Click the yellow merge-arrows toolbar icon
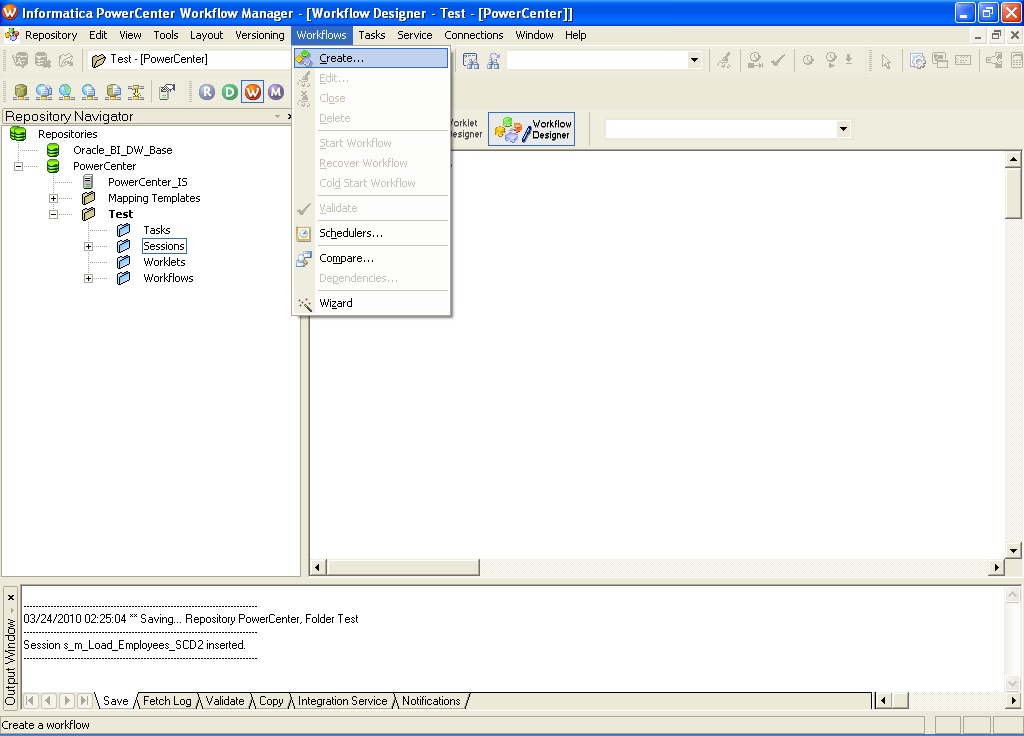Image resolution: width=1024 pixels, height=736 pixels. [x=136, y=92]
